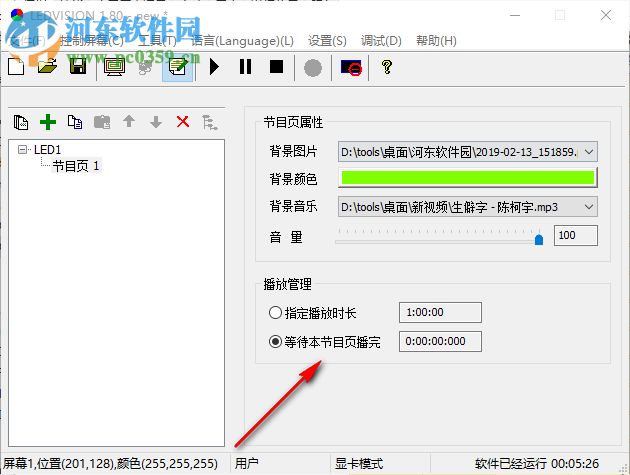630x475 pixels.
Task: Add item with green plus icon
Action: [x=48, y=122]
